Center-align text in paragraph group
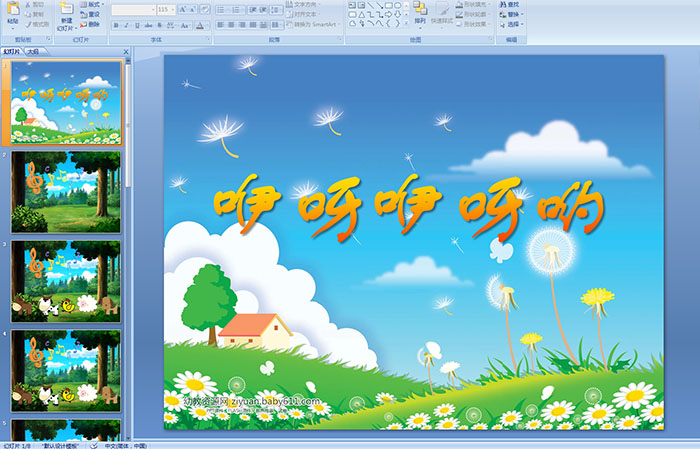 [x=231, y=25]
